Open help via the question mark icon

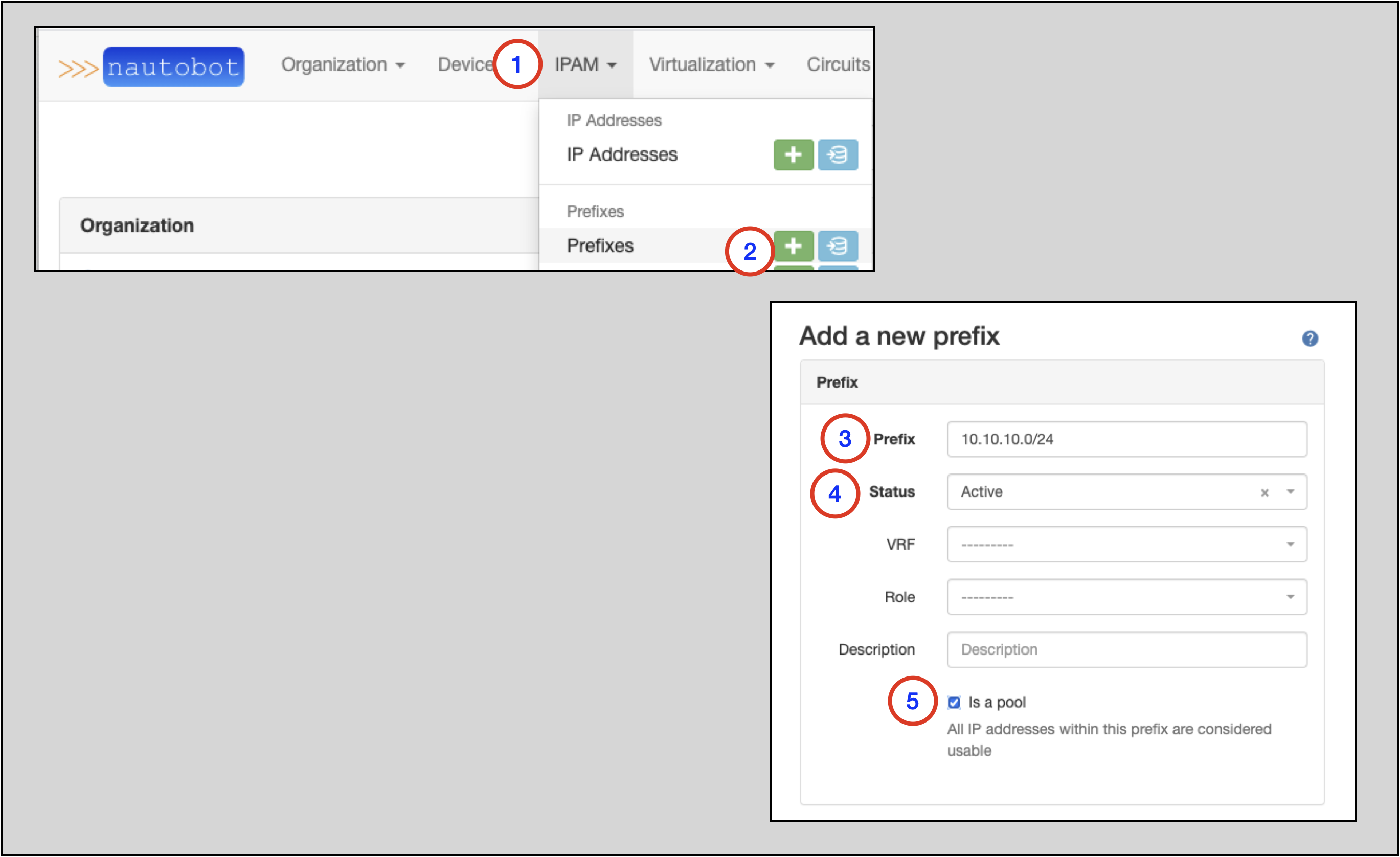tap(1312, 338)
